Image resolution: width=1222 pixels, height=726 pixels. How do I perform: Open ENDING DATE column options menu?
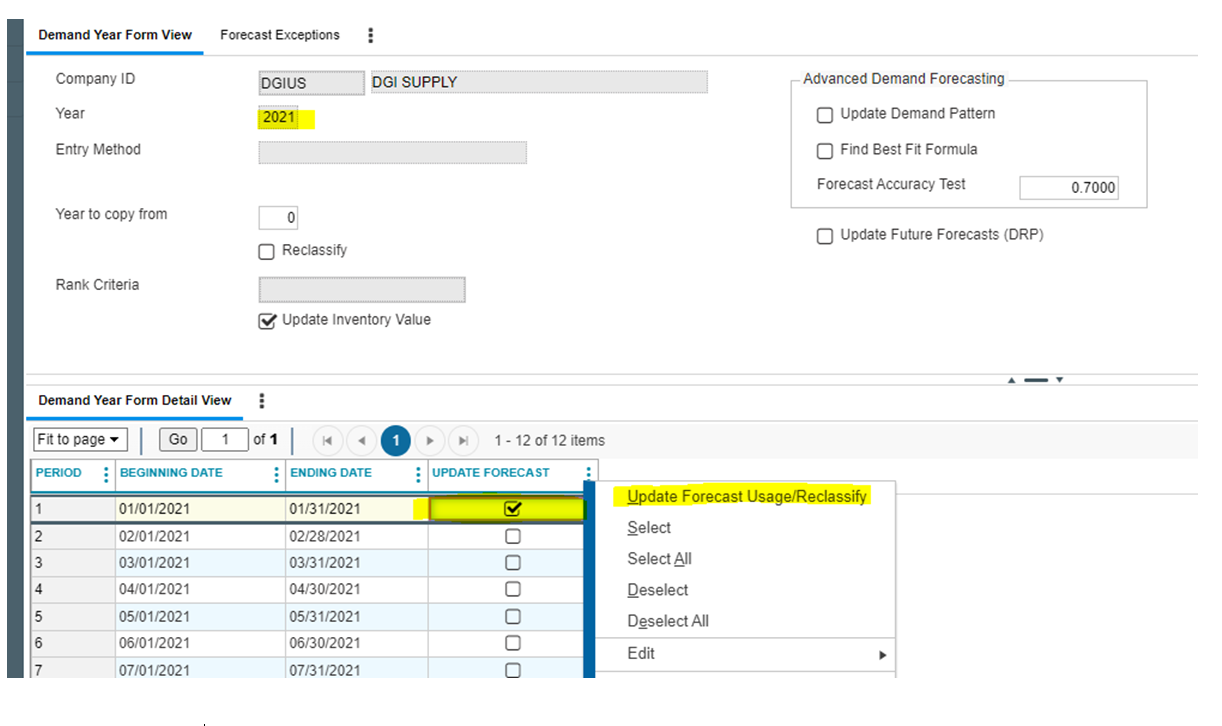[418, 474]
